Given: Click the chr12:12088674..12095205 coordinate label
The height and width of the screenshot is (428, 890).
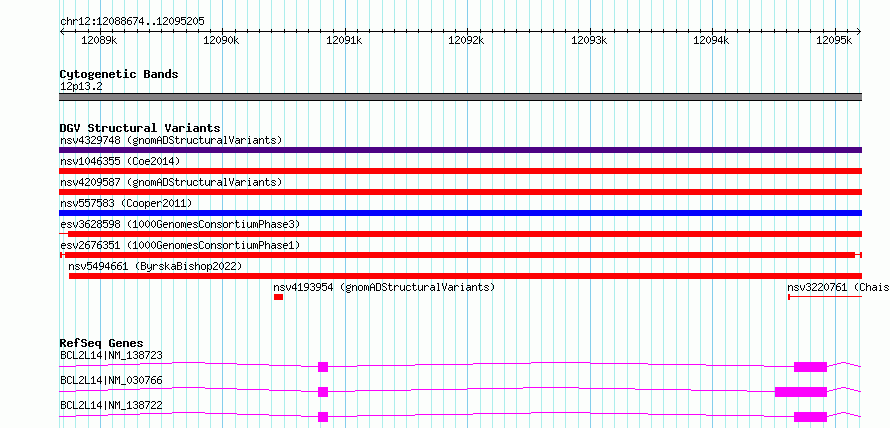Looking at the screenshot, I should tap(132, 22).
